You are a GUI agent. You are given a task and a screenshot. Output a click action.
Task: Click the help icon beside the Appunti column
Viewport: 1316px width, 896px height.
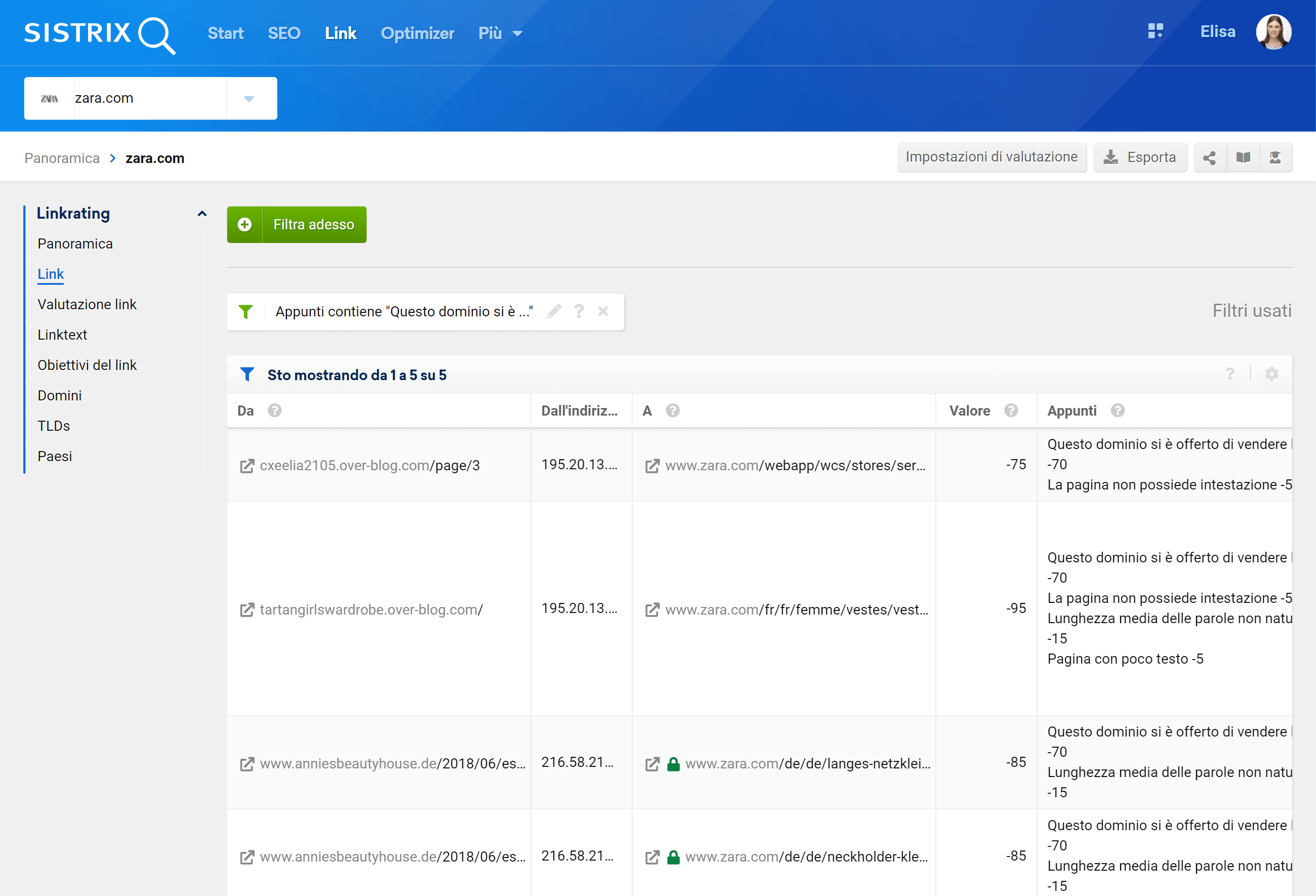click(1117, 411)
